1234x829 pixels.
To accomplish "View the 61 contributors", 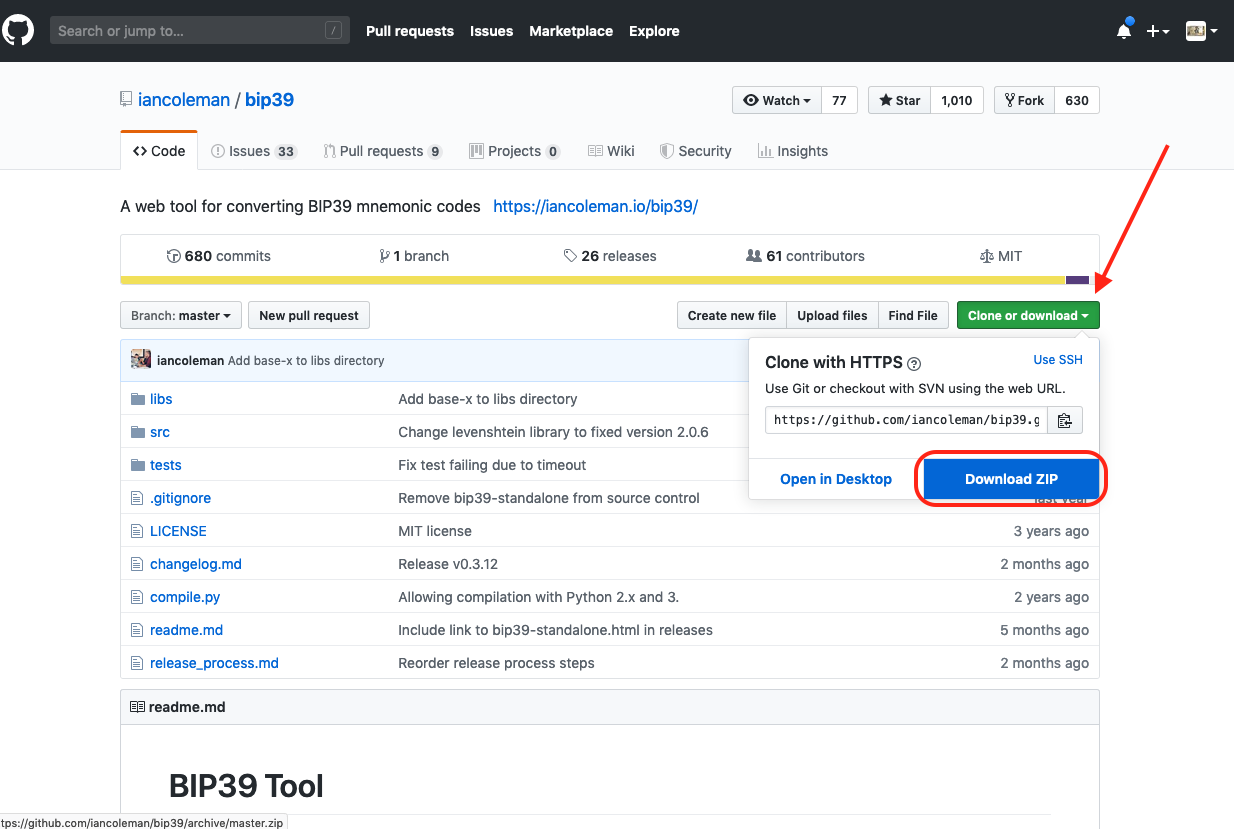I will 805,256.
